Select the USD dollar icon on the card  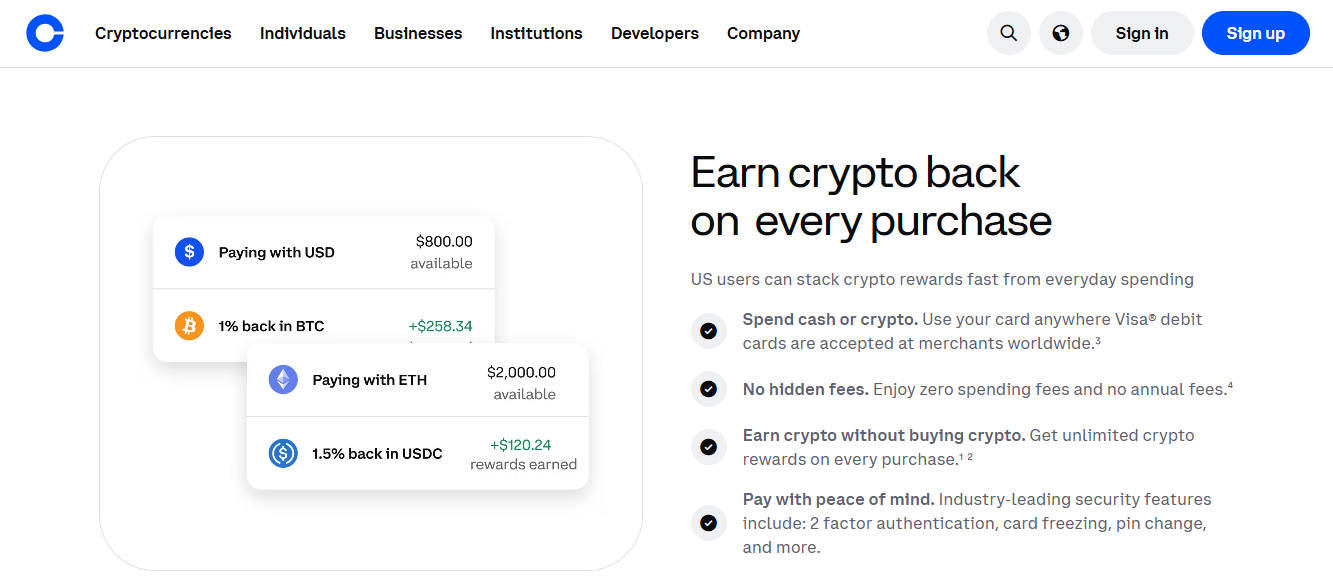click(x=189, y=252)
